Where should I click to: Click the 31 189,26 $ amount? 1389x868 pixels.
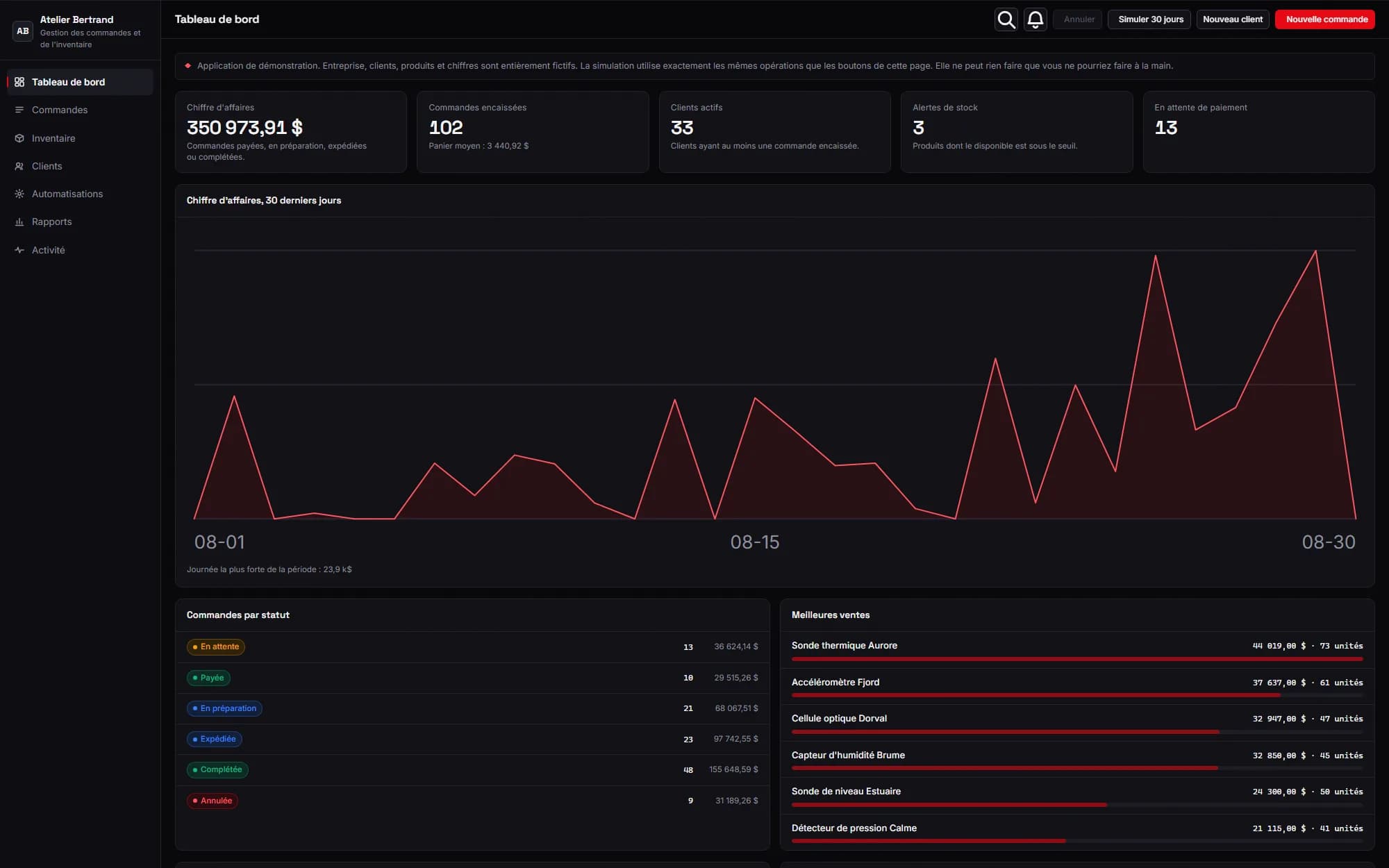(737, 801)
